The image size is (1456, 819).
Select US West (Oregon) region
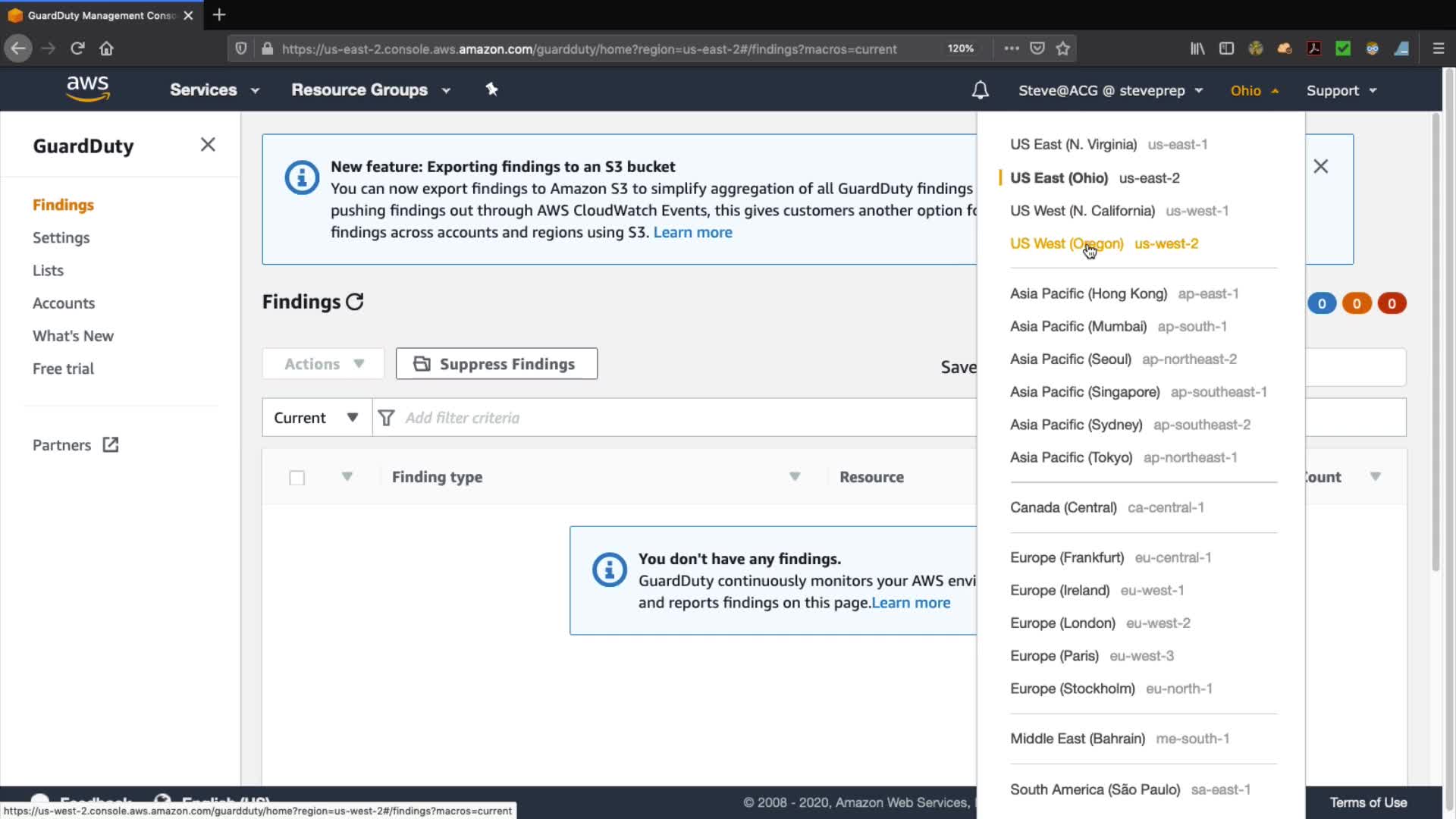1066,243
